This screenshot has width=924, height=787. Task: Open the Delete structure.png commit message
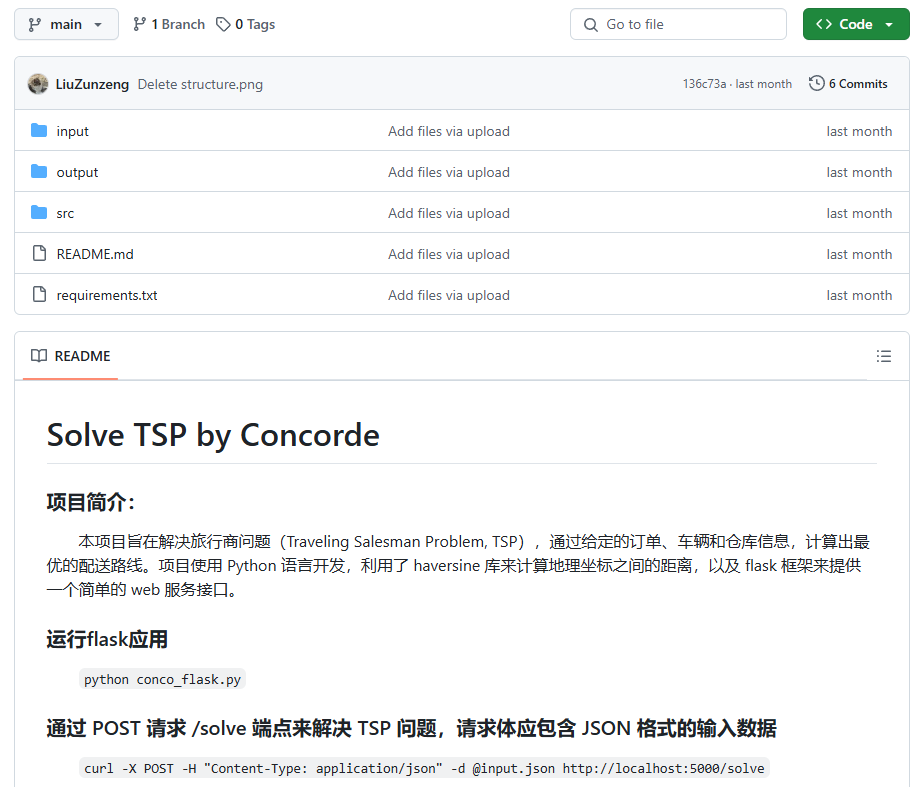(x=200, y=84)
